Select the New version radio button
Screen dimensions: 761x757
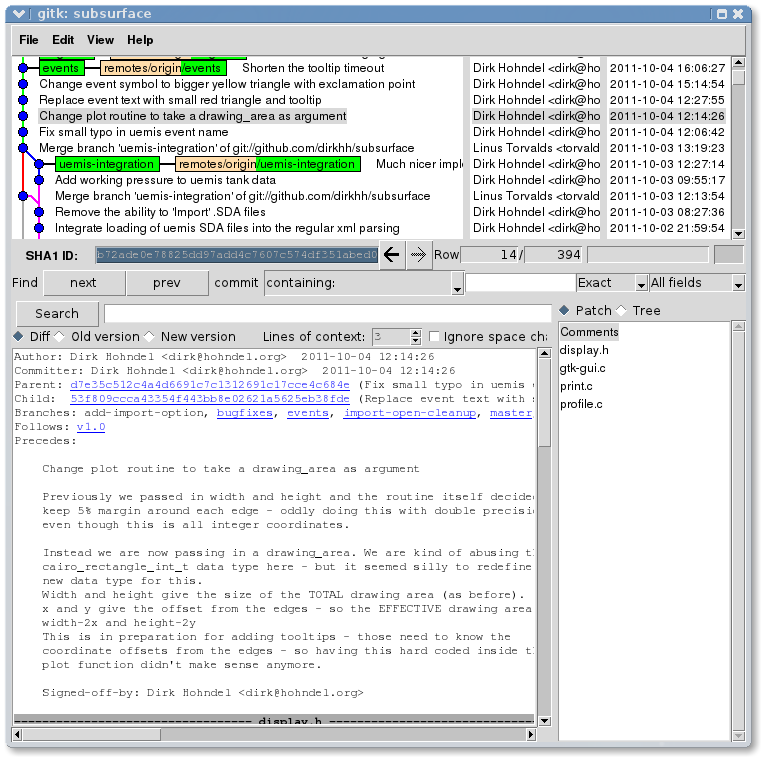pyautogui.click(x=150, y=337)
